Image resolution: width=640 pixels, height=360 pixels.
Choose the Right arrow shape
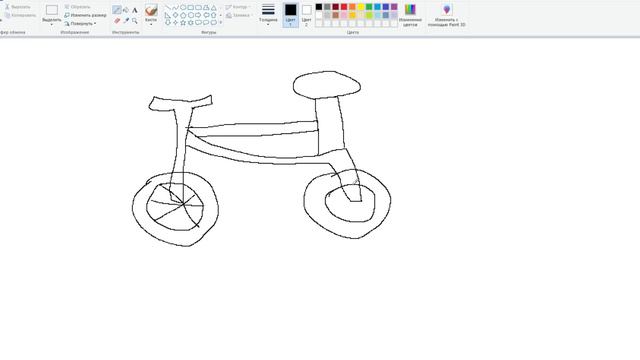coord(198,15)
